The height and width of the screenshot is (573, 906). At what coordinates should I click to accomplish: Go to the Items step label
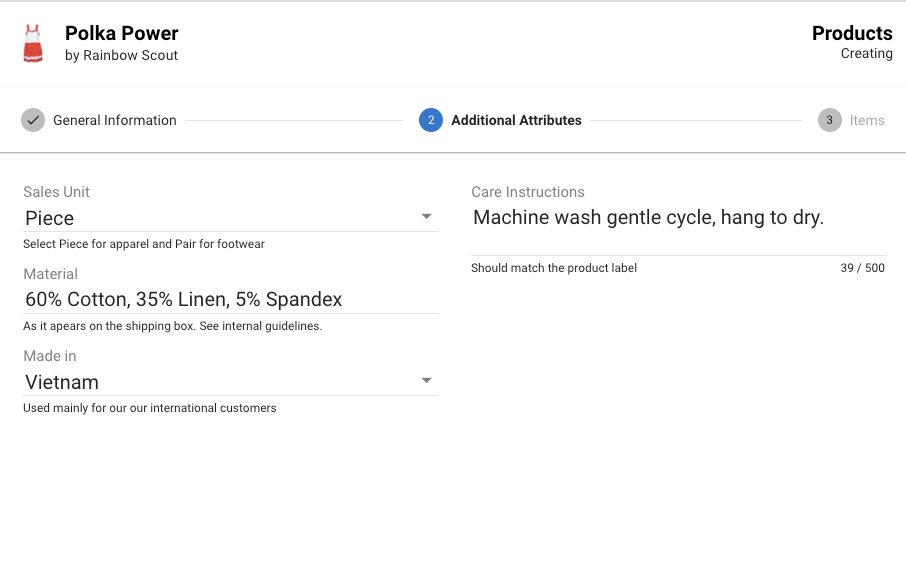(x=867, y=120)
